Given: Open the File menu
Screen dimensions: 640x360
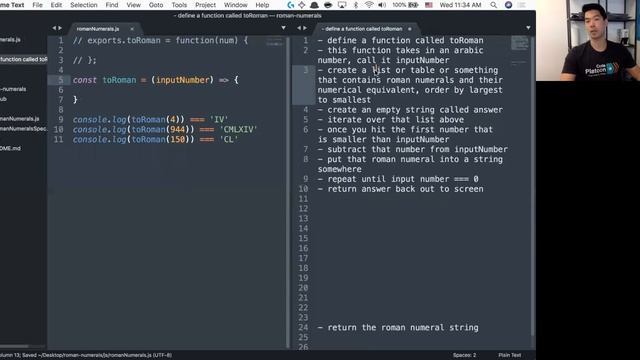Looking at the screenshot, I should click(x=38, y=5).
